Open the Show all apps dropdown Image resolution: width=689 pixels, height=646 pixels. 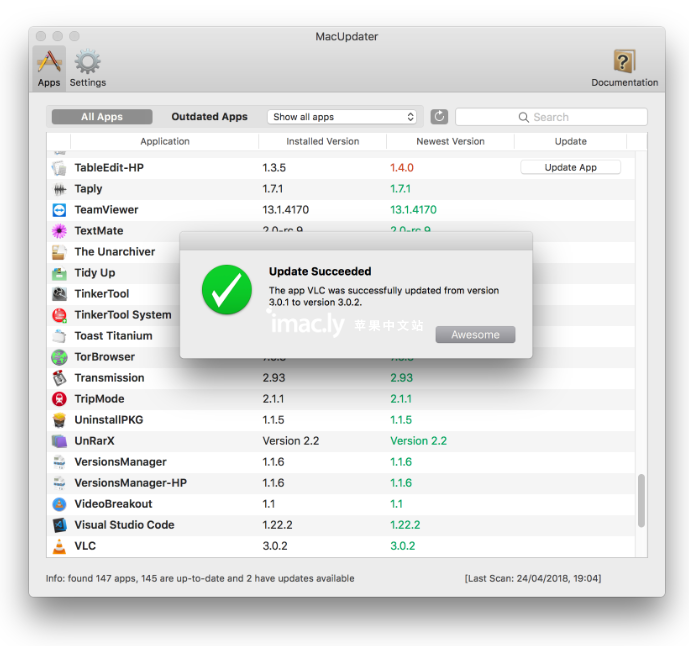342,117
